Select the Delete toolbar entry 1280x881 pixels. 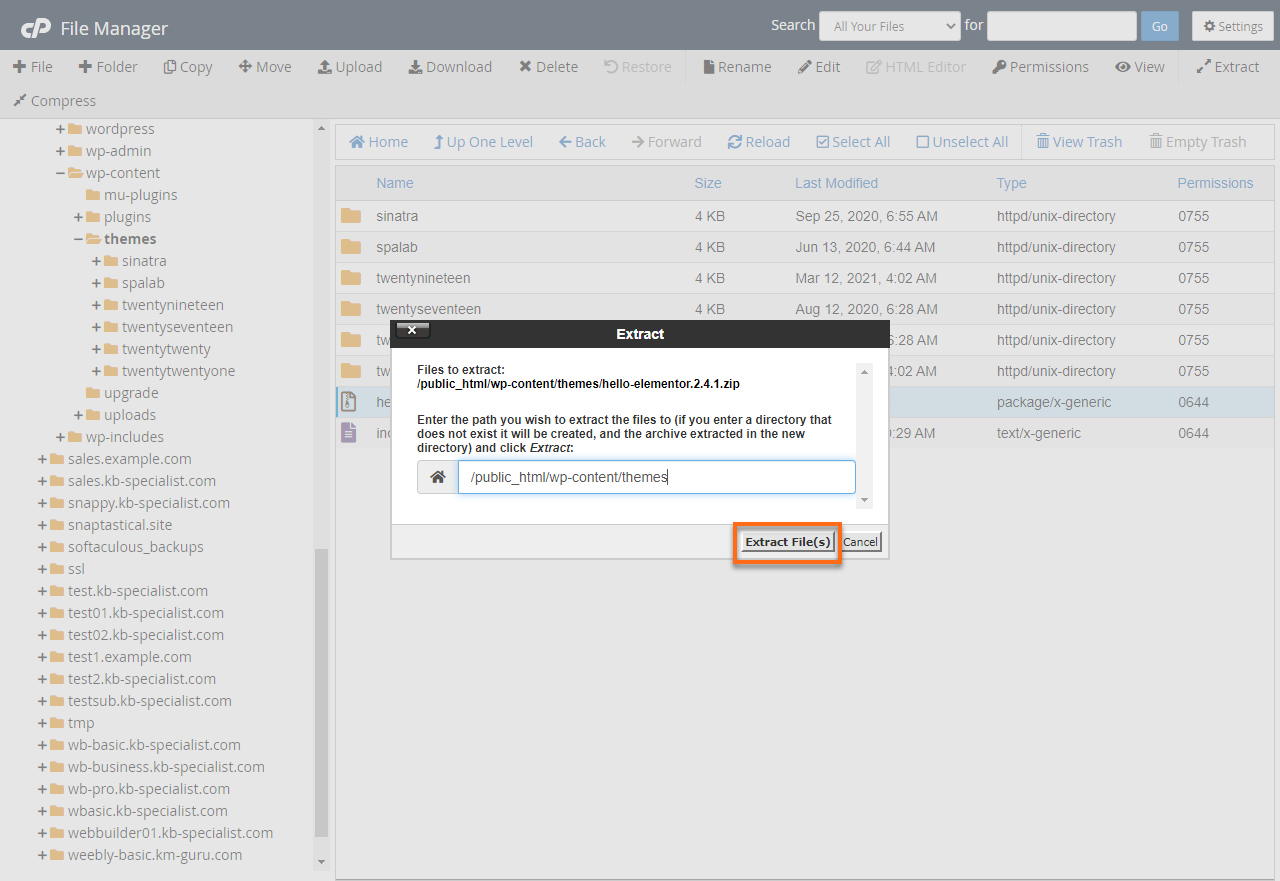point(548,66)
